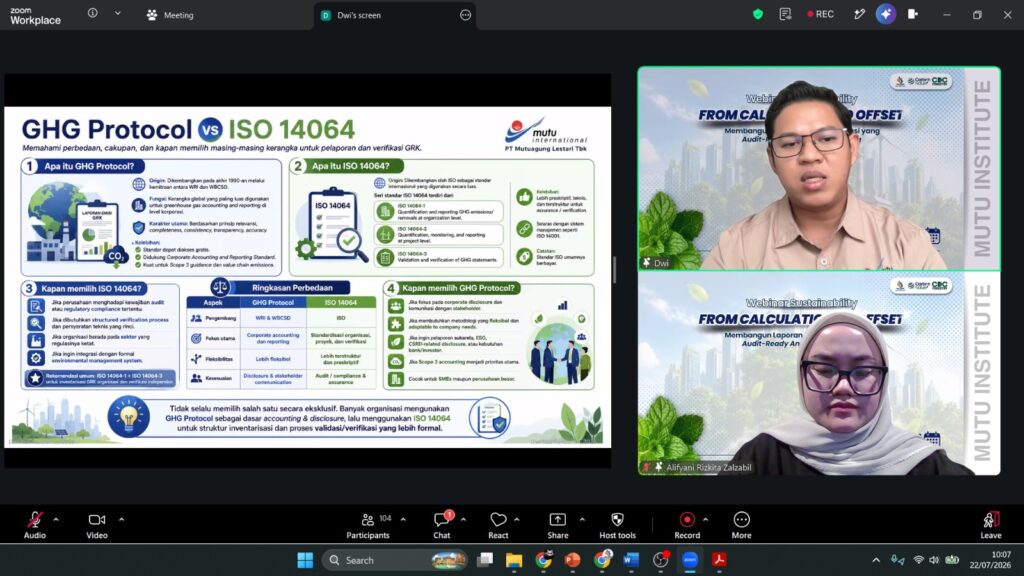Click the Zoom Workplace logo

tap(35, 16)
